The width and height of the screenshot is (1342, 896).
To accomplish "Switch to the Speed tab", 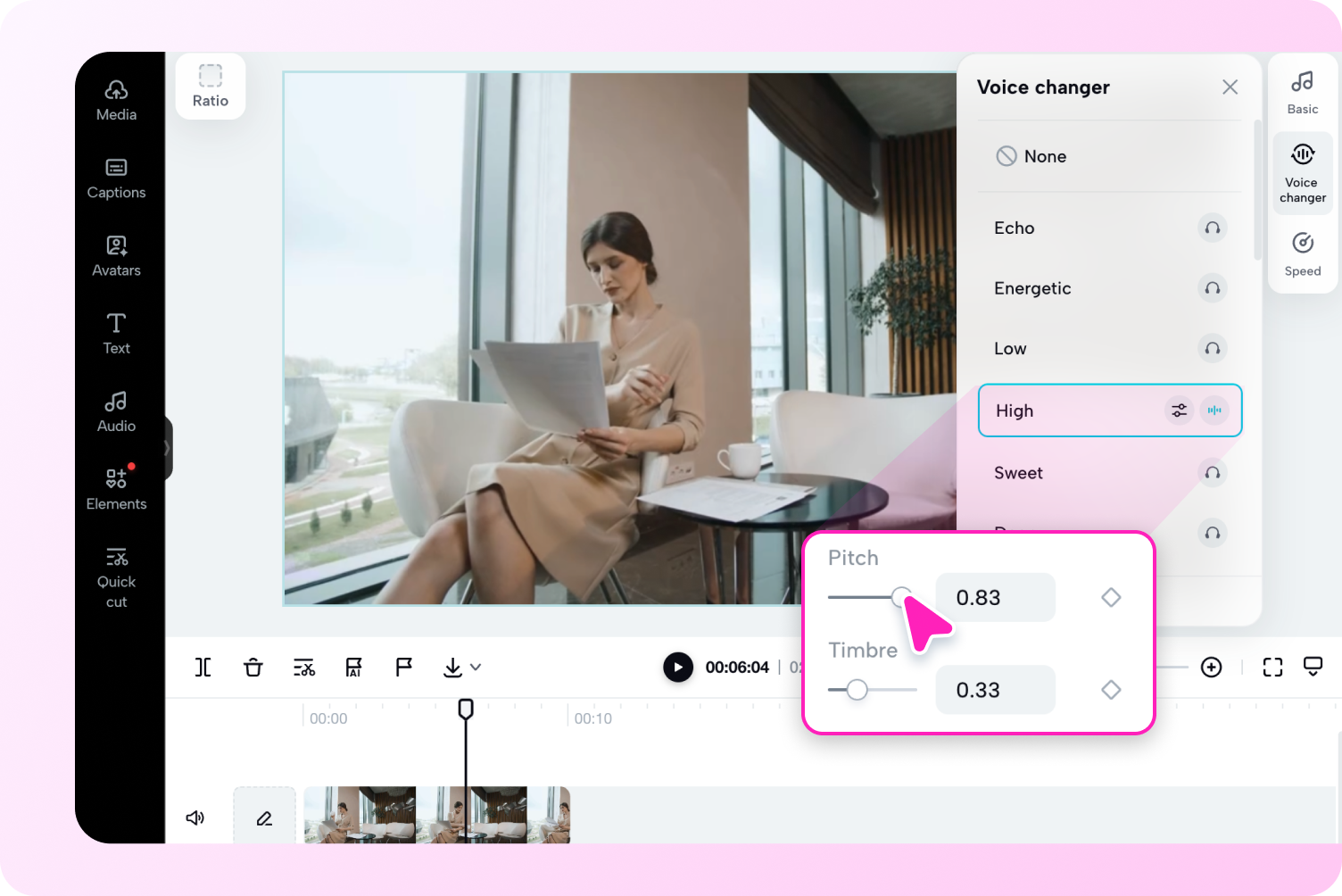I will (x=1302, y=253).
